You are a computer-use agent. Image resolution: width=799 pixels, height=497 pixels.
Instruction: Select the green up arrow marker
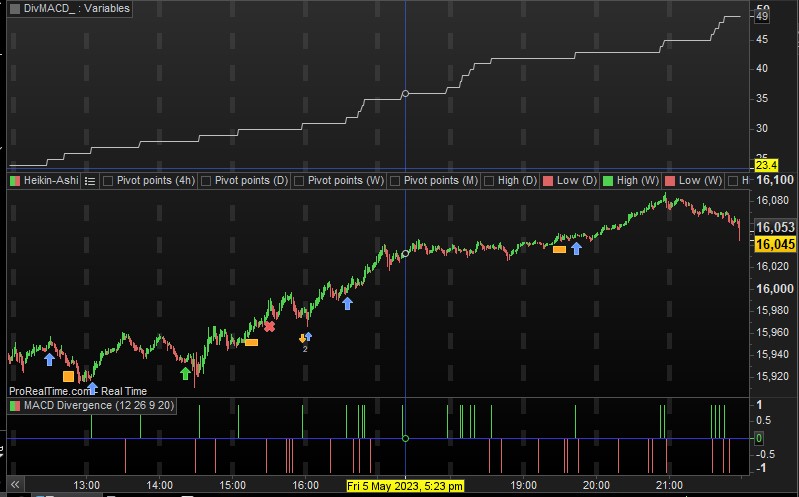(185, 373)
